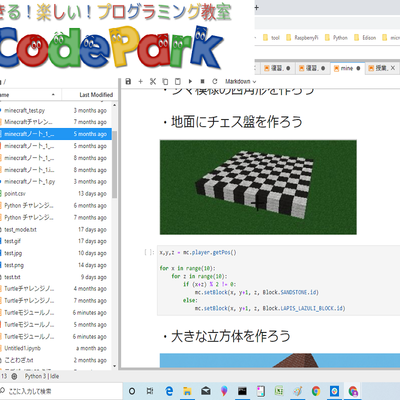Screen dimensions: 400x400
Task: Click the heading 大きな立方体を作ろう
Action: [231, 336]
